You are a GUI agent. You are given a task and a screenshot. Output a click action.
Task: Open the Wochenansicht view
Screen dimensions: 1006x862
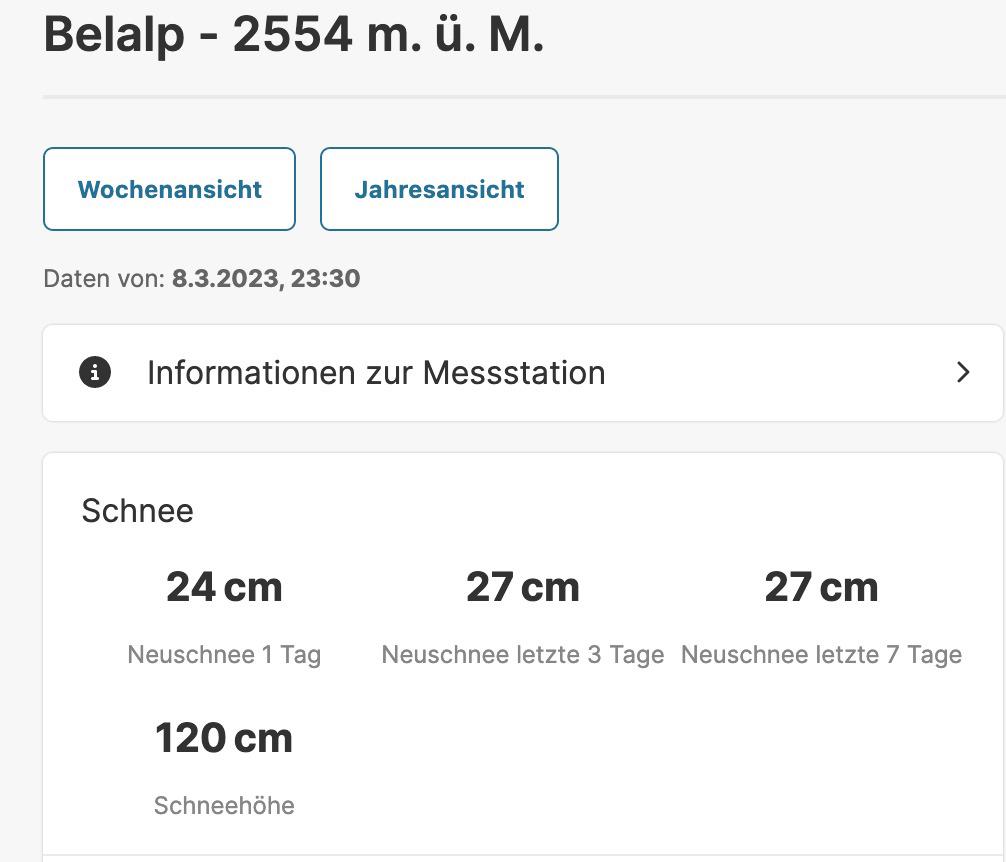[169, 189]
